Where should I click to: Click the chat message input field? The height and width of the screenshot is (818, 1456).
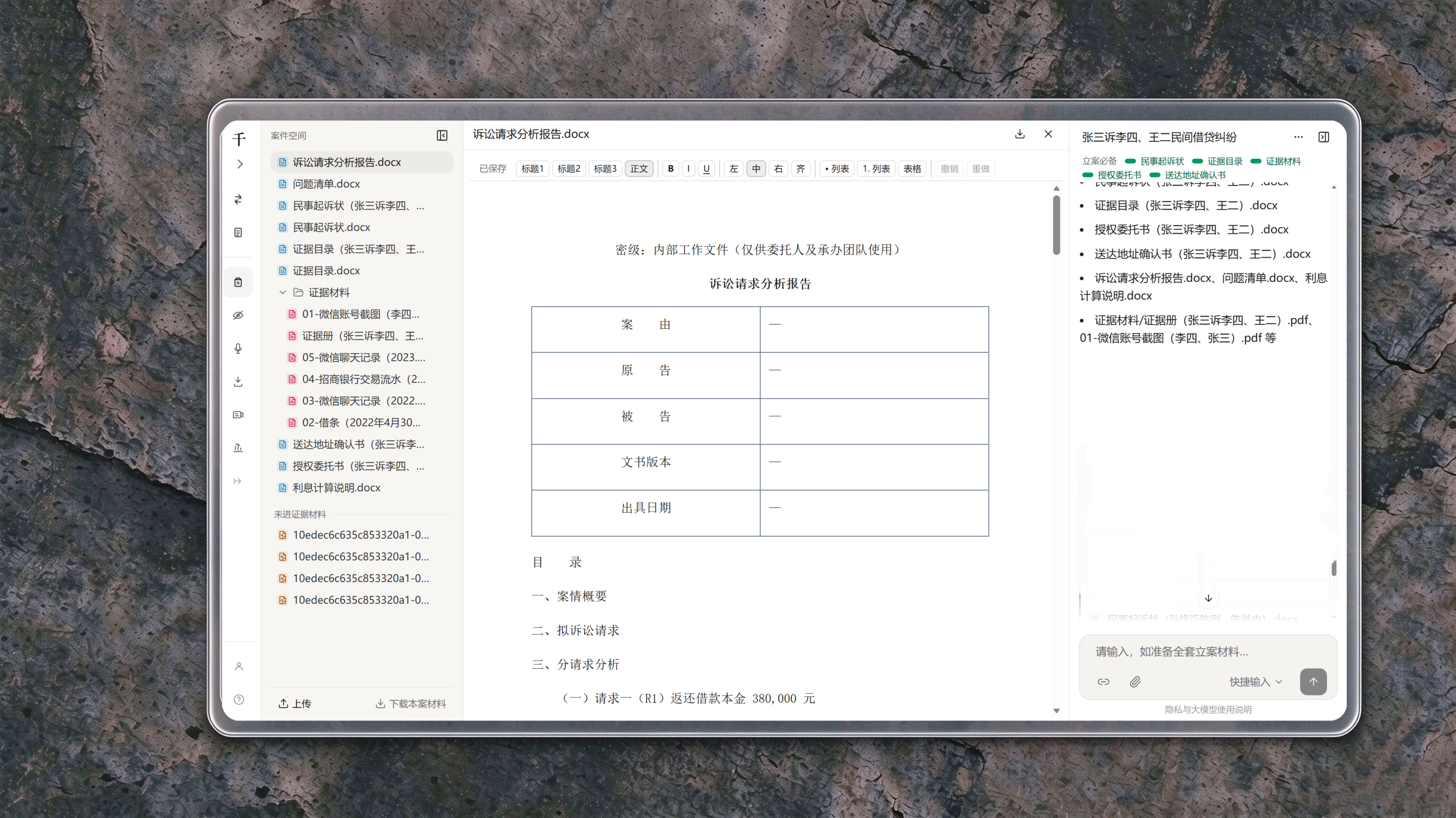coord(1208,651)
